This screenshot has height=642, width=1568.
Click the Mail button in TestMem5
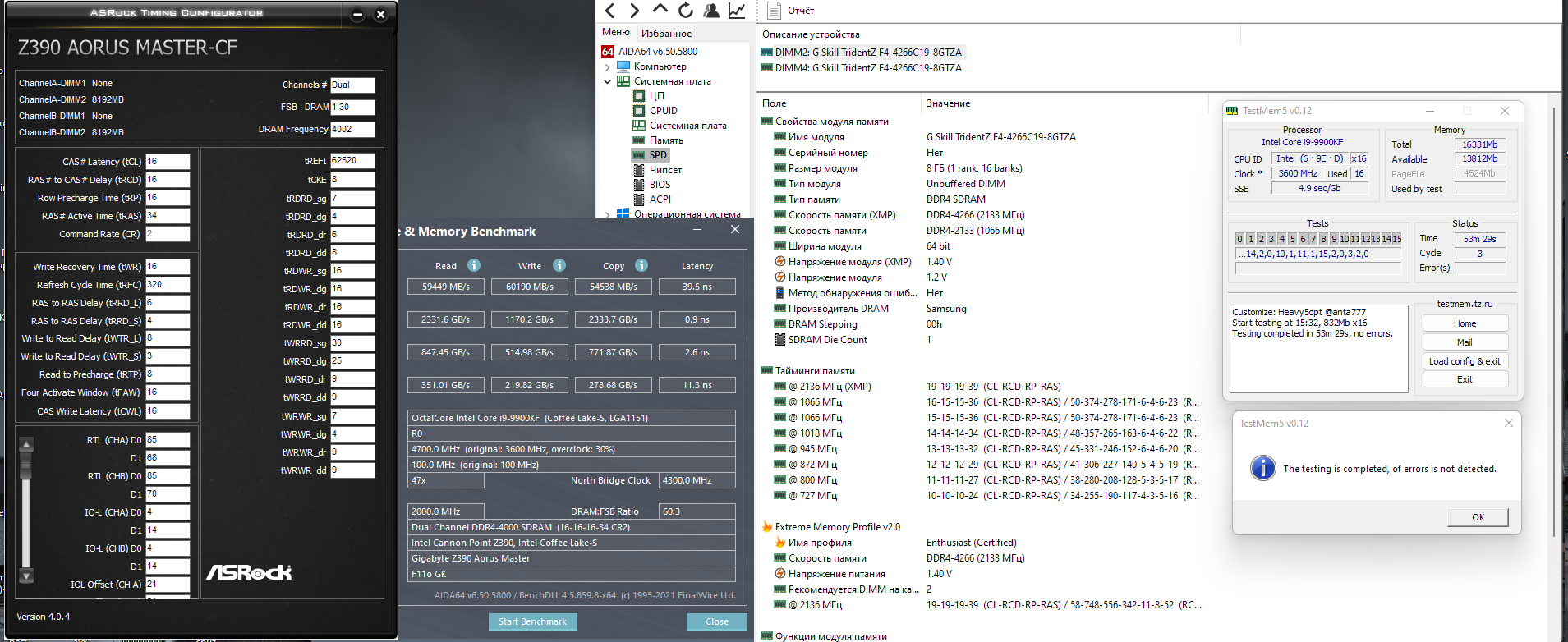click(x=1465, y=342)
